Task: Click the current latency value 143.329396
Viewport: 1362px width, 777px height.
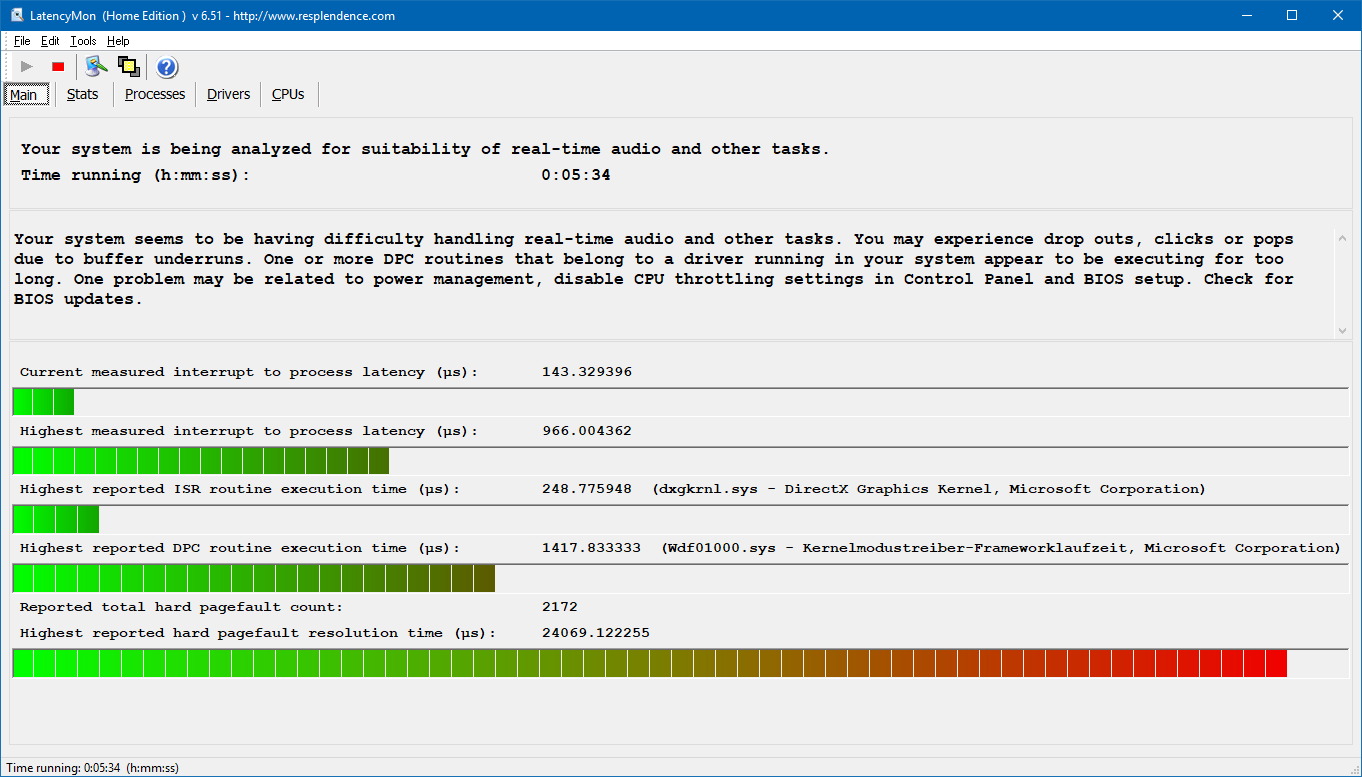Action: pos(587,372)
